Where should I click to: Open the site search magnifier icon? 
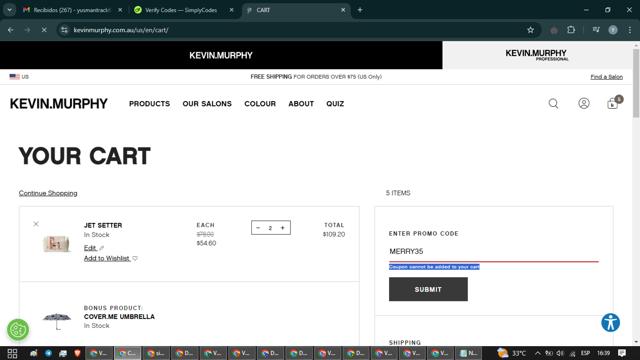(x=553, y=104)
